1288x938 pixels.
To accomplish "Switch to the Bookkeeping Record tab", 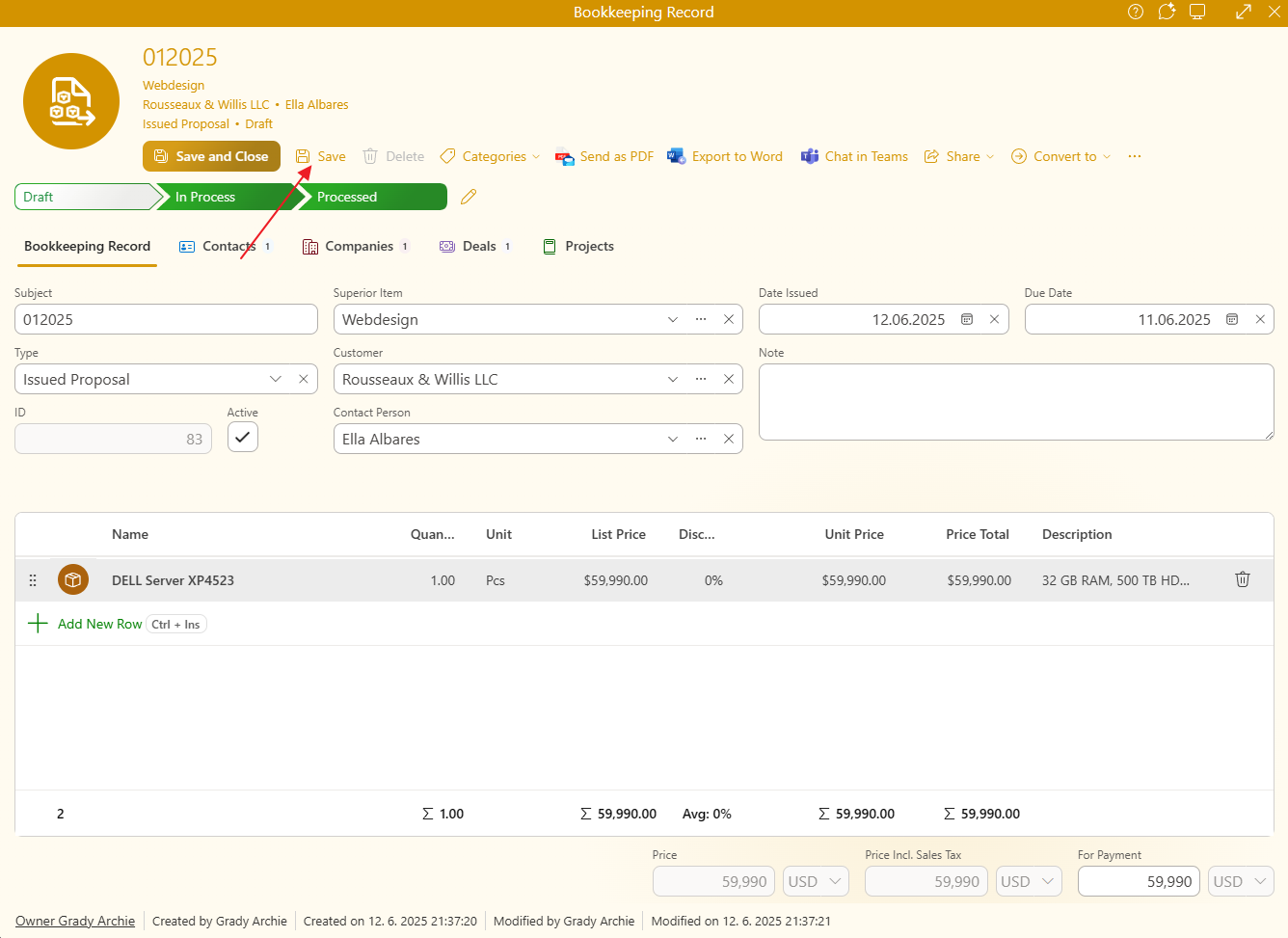I will tap(88, 246).
